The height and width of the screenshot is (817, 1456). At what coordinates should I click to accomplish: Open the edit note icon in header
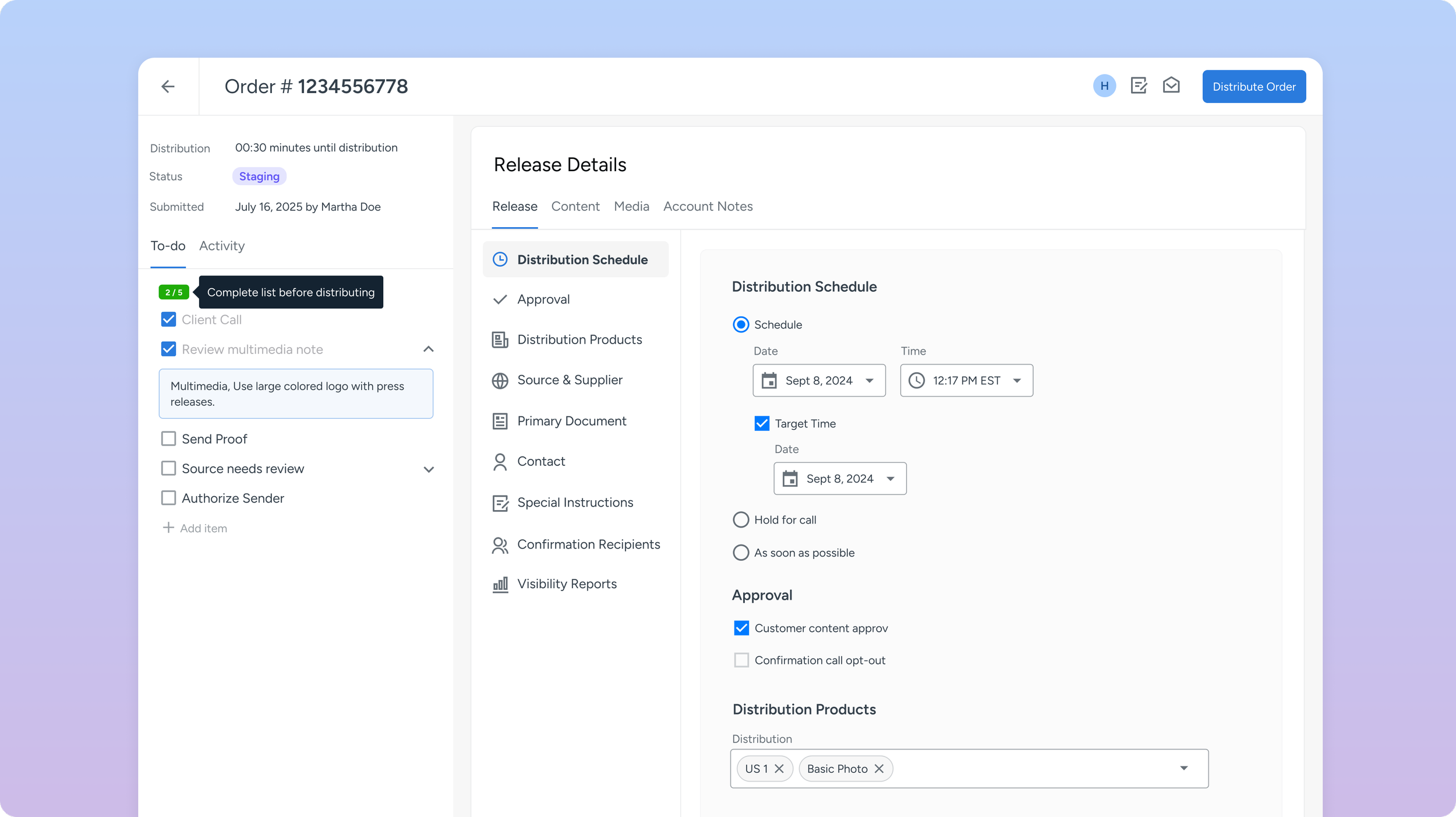tap(1139, 86)
